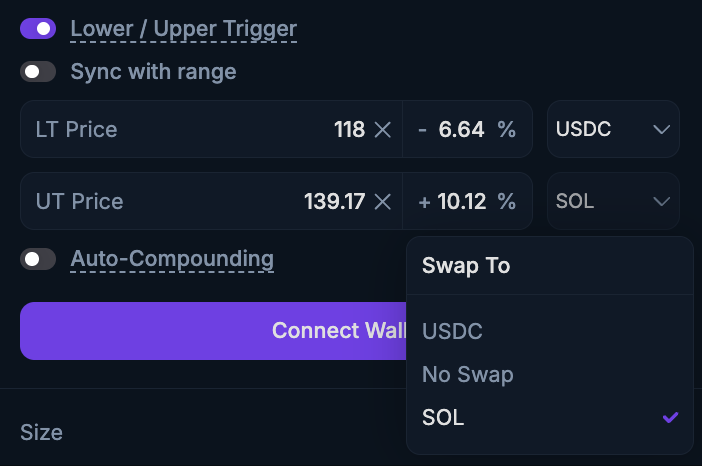Click the Lower / Upper Trigger label link
Image resolution: width=702 pixels, height=466 pixels.
click(x=183, y=29)
